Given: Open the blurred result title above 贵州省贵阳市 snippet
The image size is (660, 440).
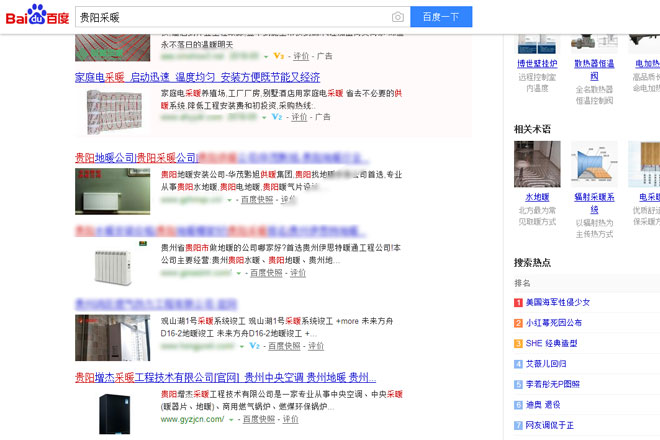Looking at the screenshot, I should 221,231.
